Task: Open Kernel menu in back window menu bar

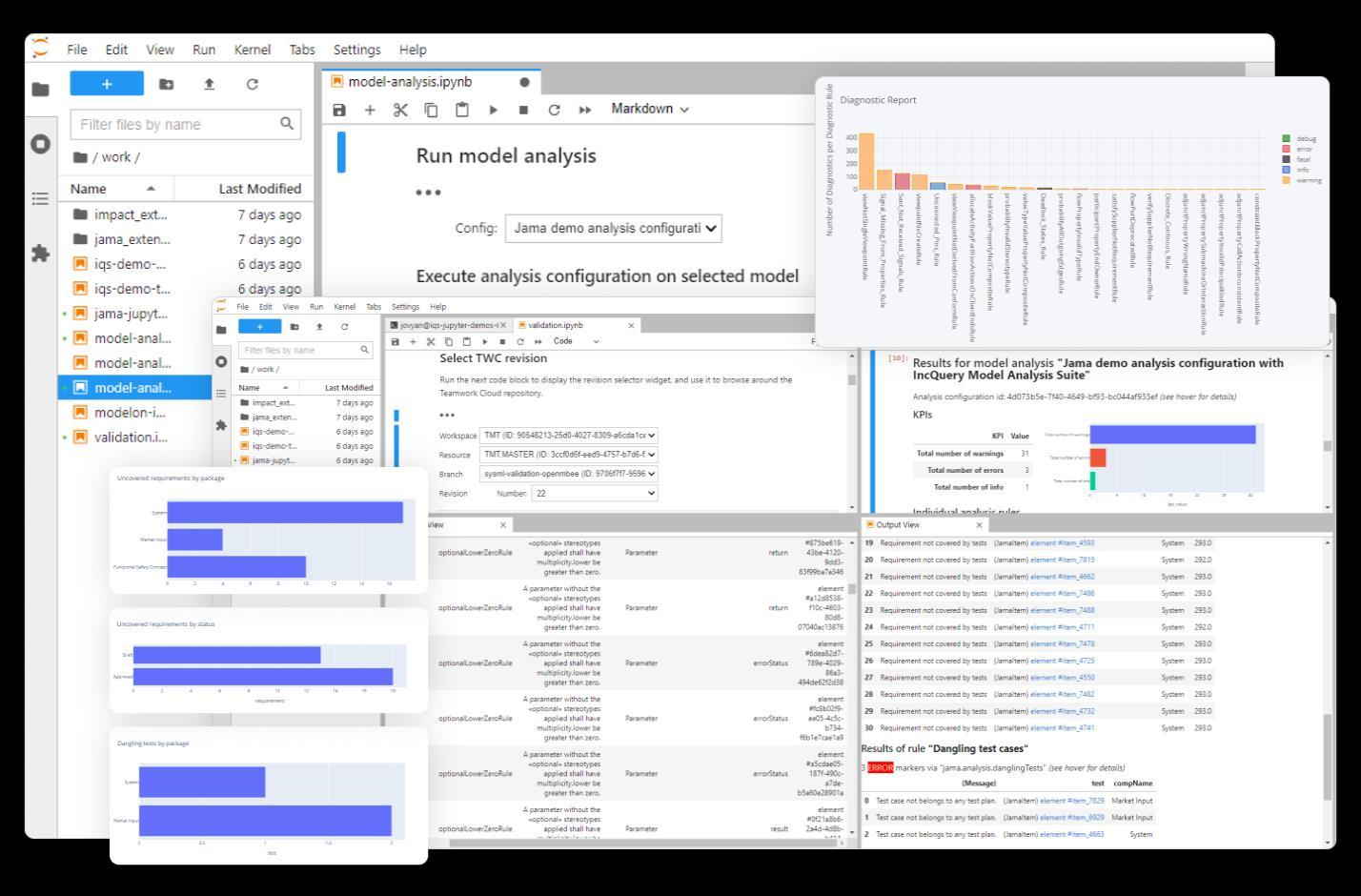Action: [x=252, y=50]
